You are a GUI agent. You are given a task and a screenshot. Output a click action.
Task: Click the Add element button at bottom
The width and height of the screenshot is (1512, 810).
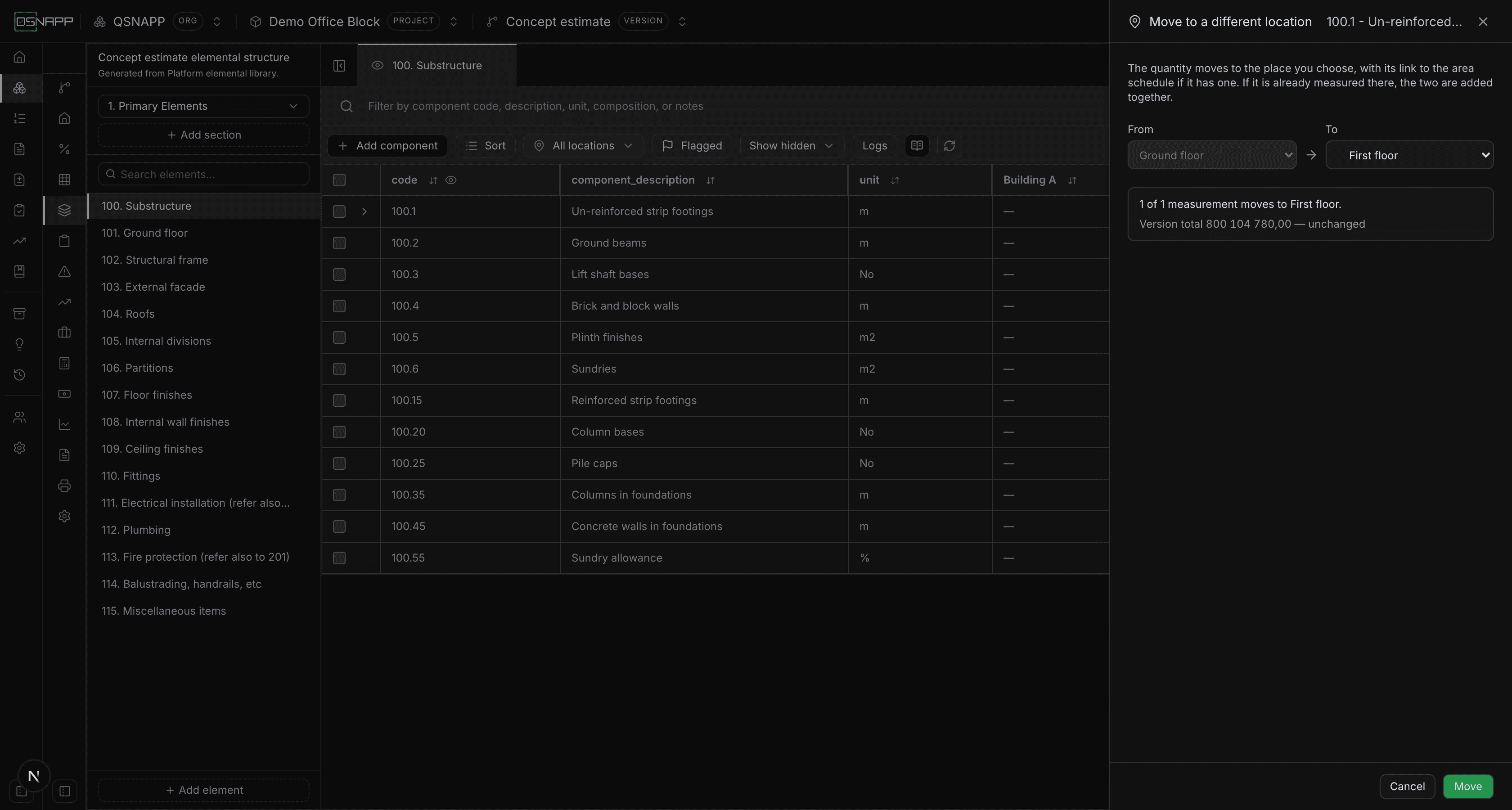pyautogui.click(x=203, y=790)
